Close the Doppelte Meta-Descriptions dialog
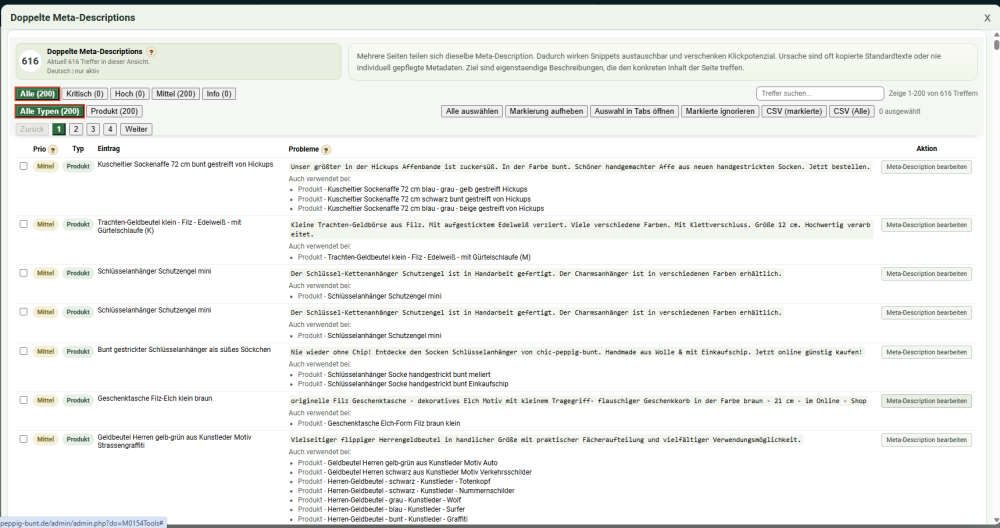Screen dimensions: 1000x528 pos(987,18)
